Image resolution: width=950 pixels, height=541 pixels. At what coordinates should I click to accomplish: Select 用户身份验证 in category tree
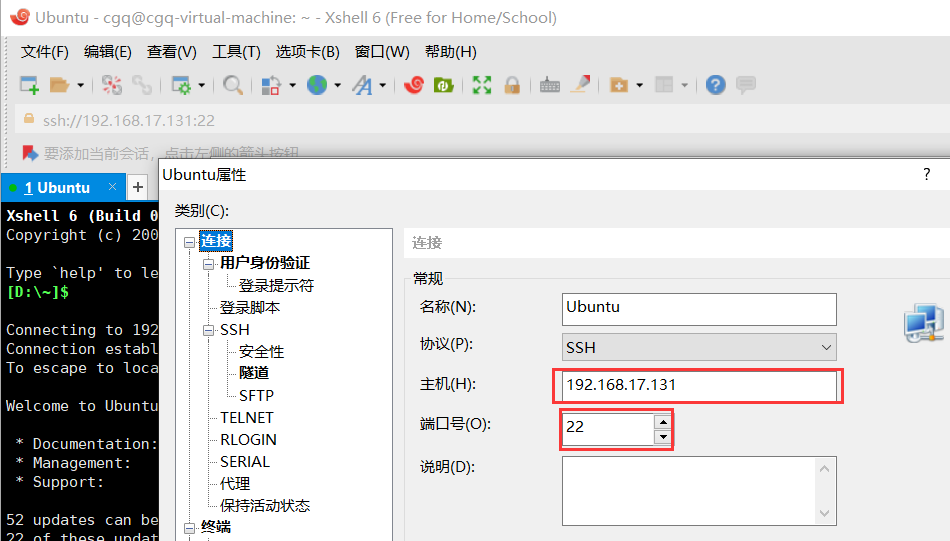coord(265,263)
